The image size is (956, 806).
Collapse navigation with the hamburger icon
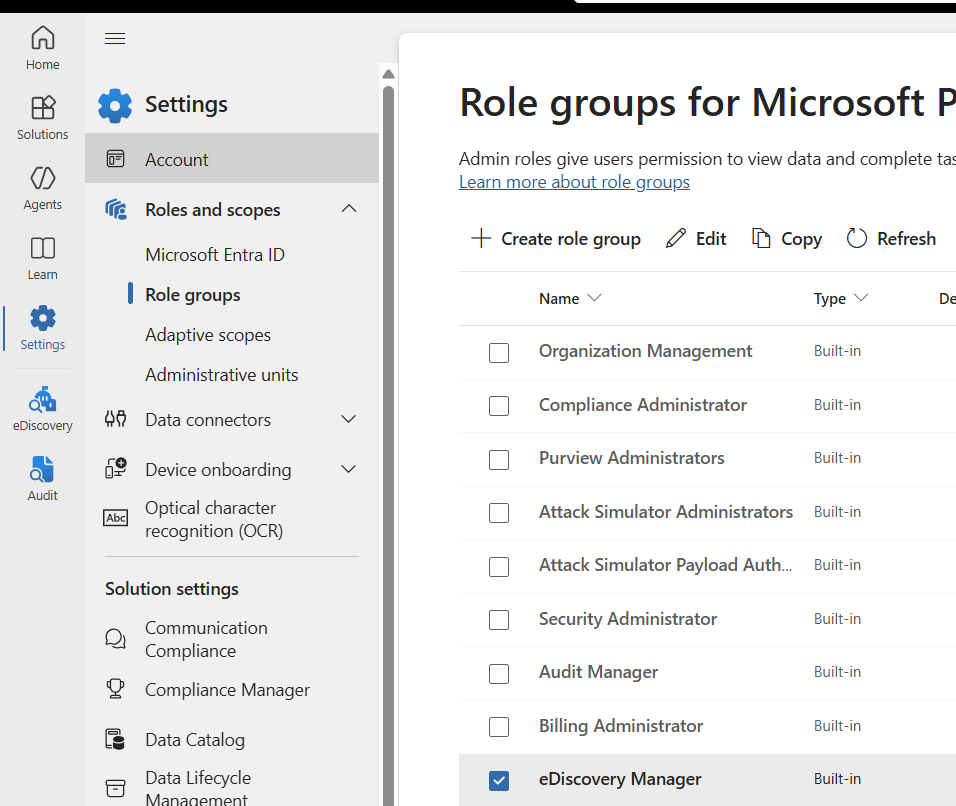pyautogui.click(x=115, y=39)
